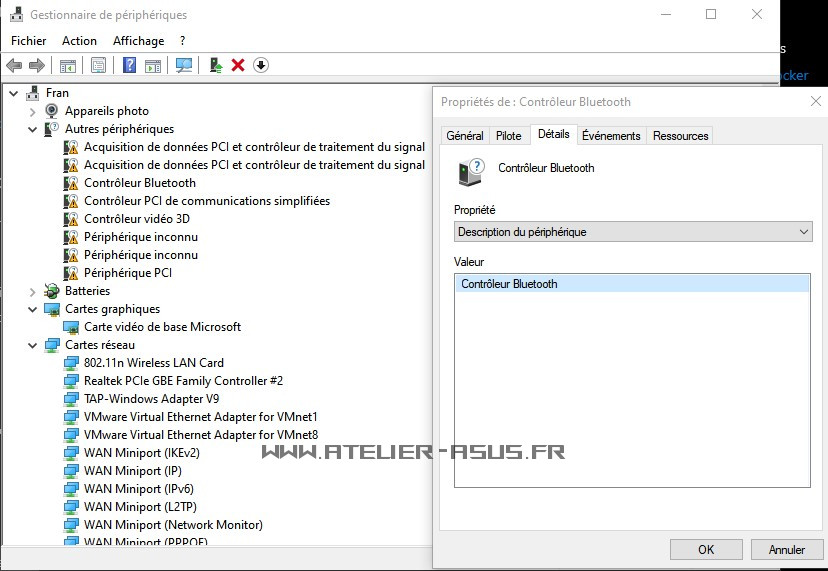828x571 pixels.
Task: Click the Bluetooth device icon in properties dialog
Action: [x=471, y=172]
